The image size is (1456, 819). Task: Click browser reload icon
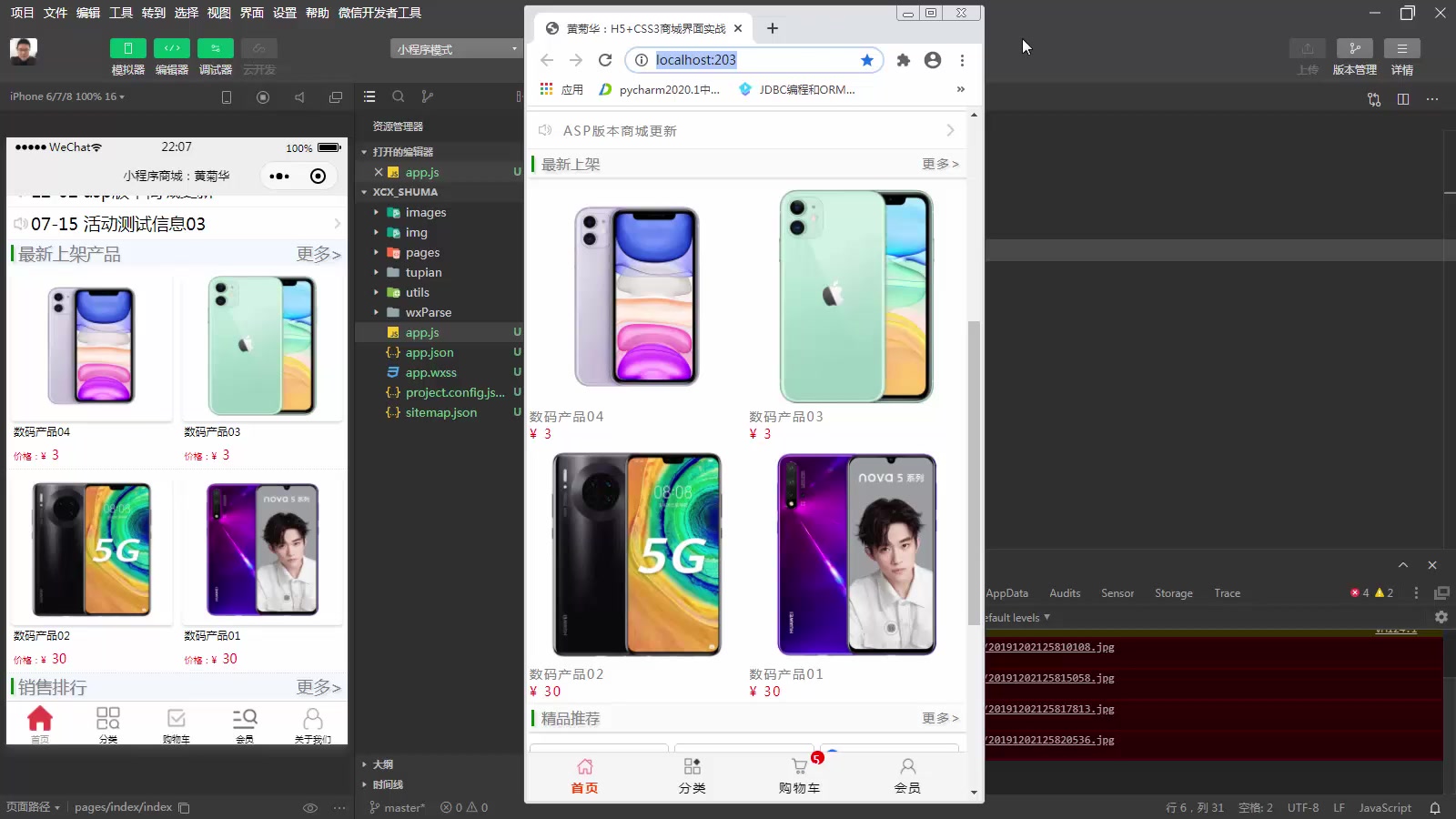pos(605,60)
